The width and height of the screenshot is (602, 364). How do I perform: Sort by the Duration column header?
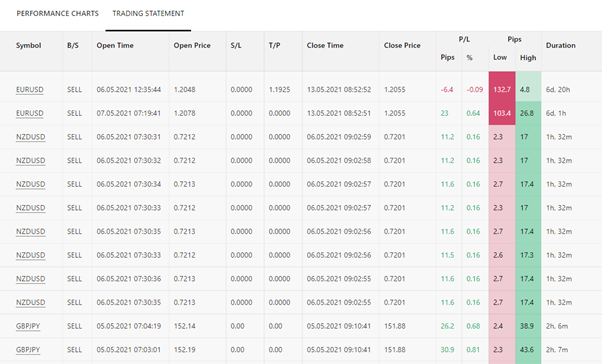tap(561, 45)
